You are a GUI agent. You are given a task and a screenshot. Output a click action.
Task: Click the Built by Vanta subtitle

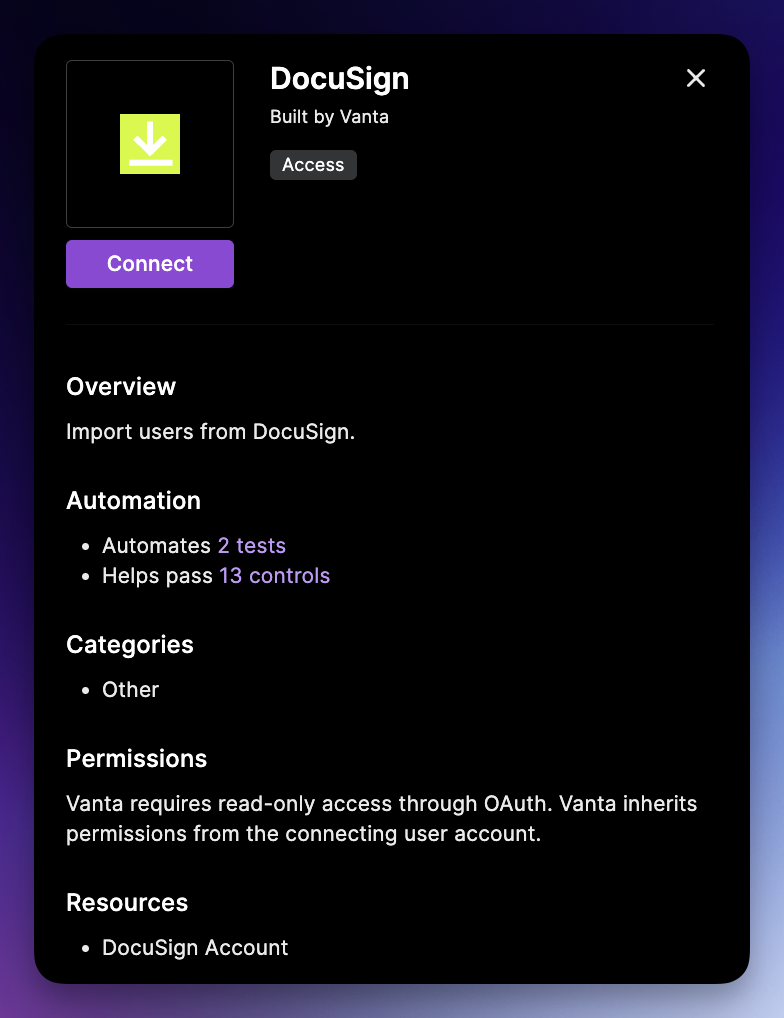click(x=330, y=117)
